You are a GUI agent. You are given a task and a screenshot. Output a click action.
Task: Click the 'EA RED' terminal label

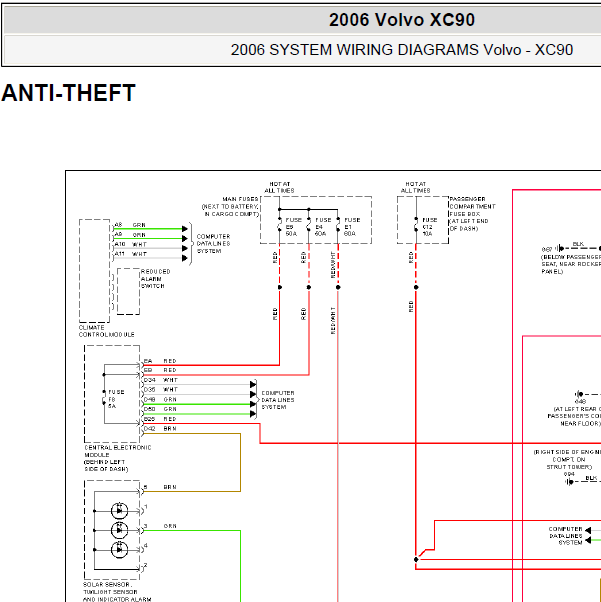click(160, 361)
